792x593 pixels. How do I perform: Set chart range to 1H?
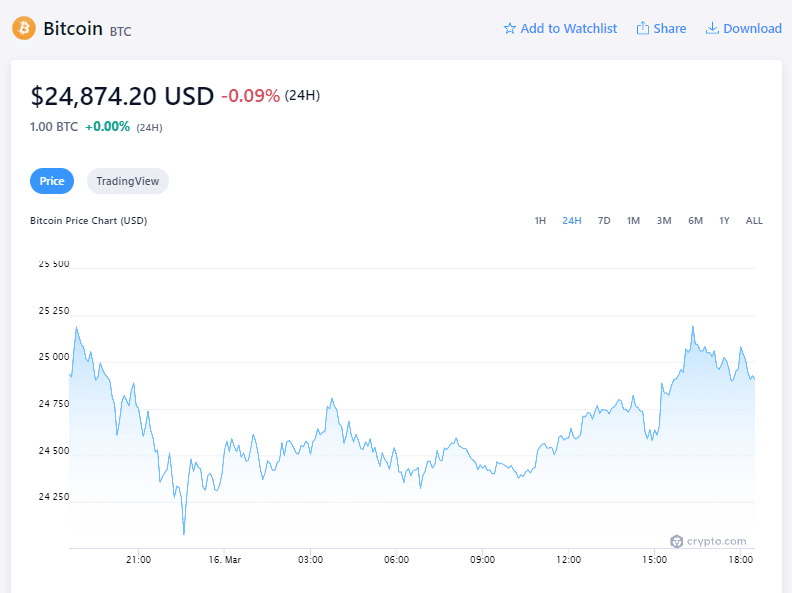click(x=540, y=221)
